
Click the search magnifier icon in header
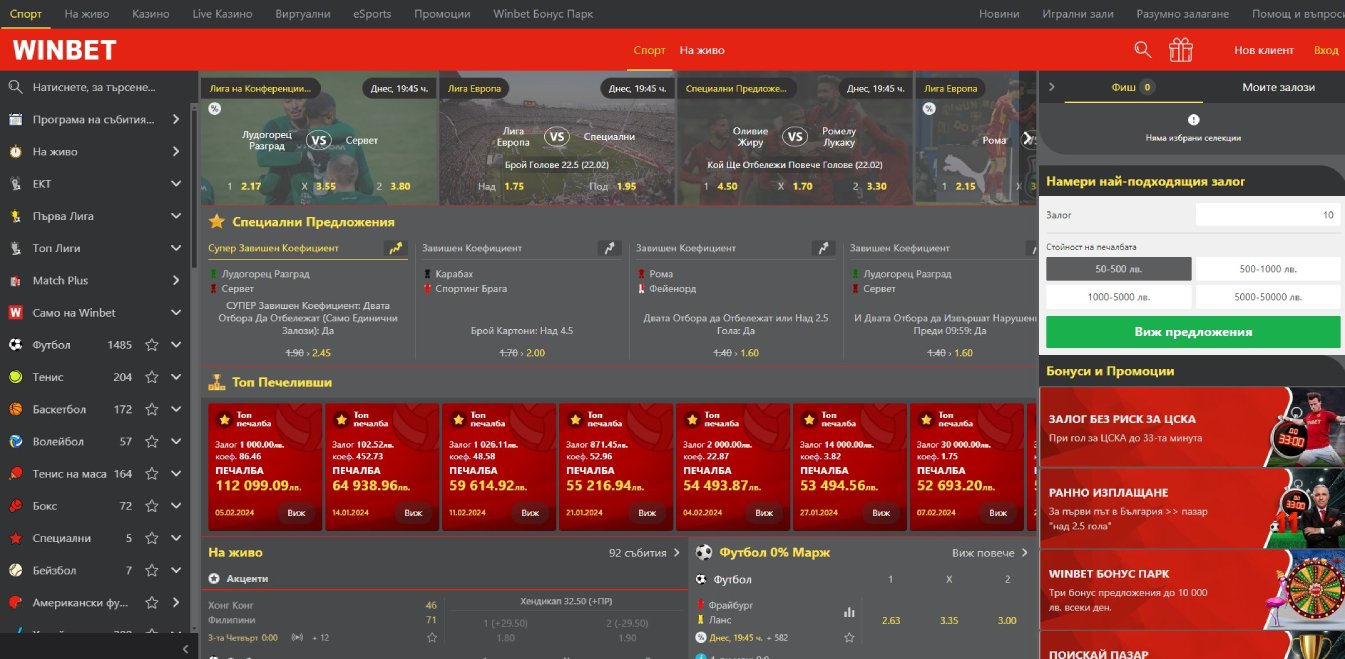[x=1143, y=50]
